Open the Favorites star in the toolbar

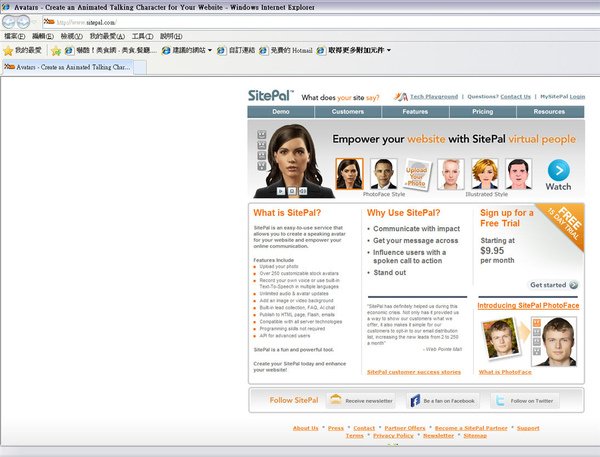[x=8, y=51]
